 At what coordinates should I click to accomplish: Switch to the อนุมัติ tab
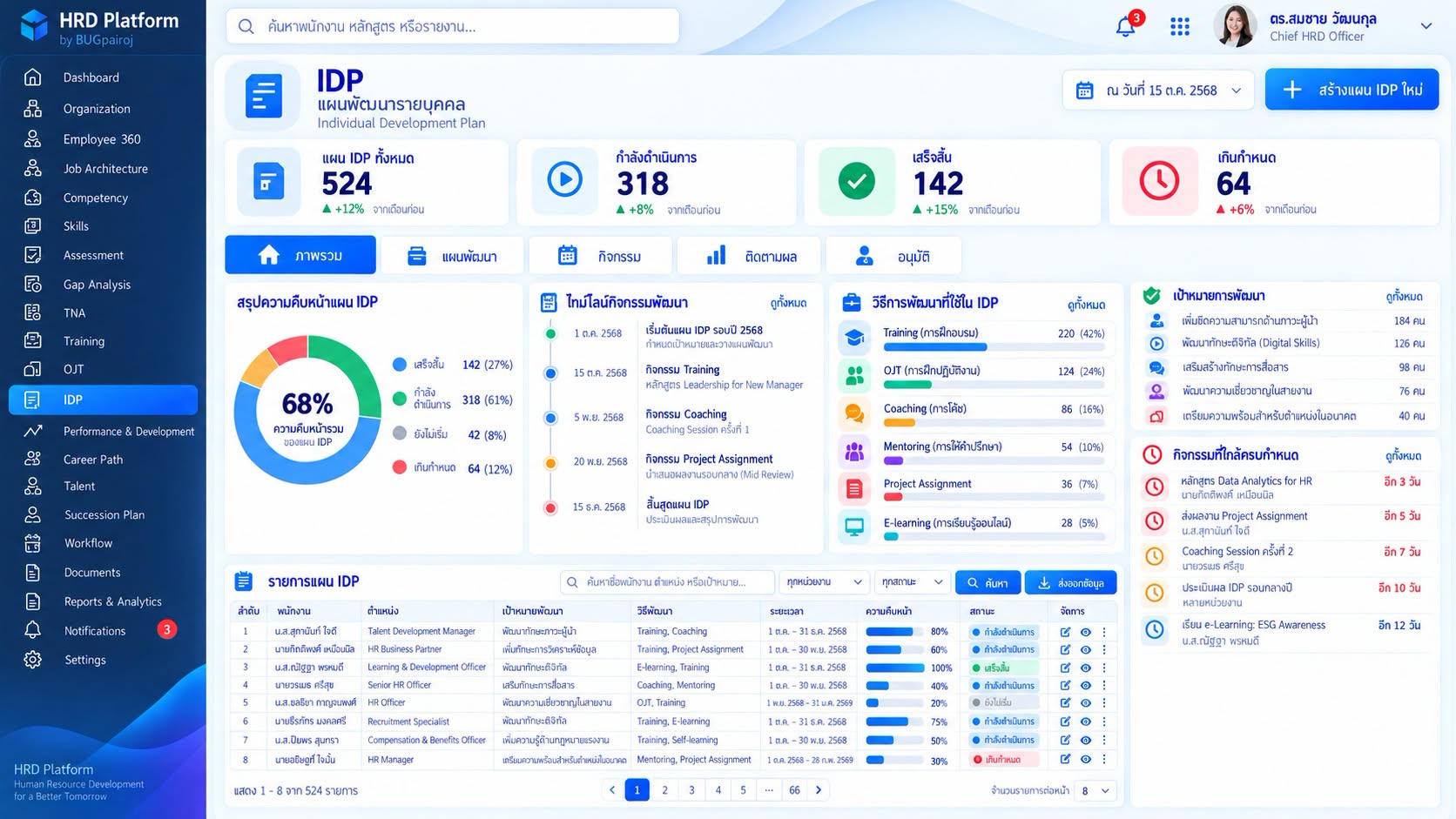click(x=893, y=256)
